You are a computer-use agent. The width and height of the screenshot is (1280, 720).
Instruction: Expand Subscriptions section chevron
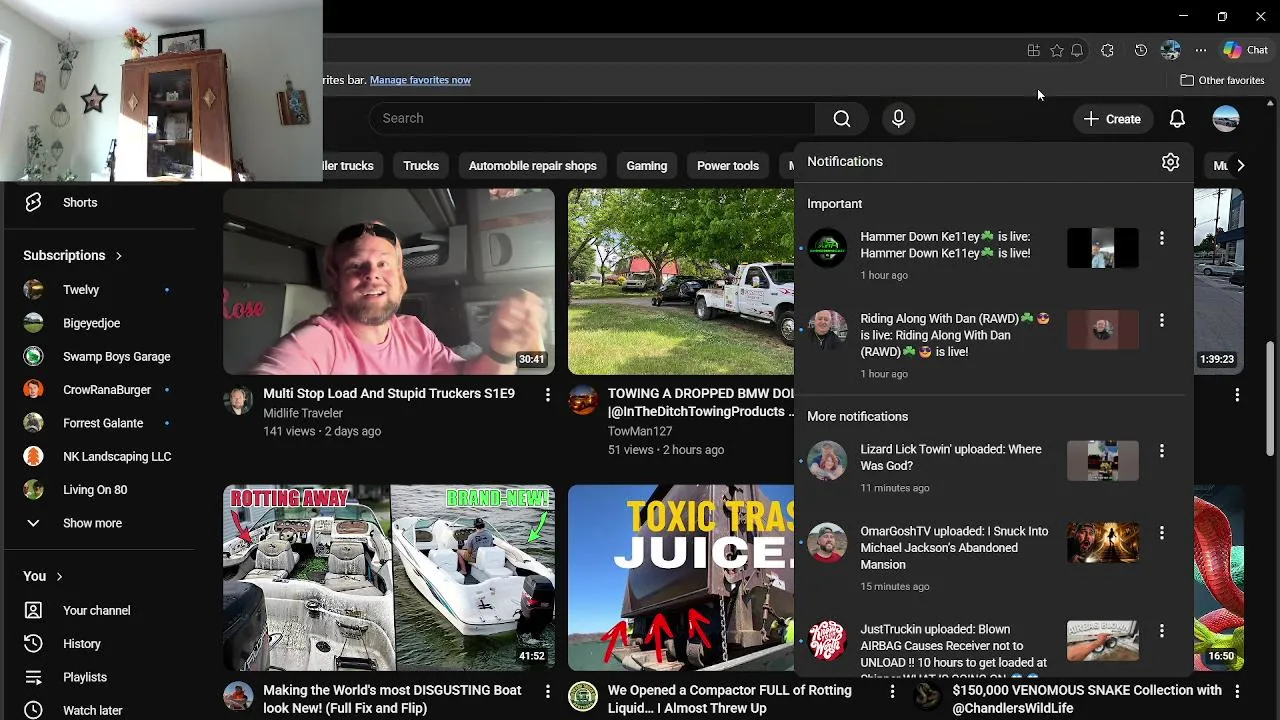(118, 256)
